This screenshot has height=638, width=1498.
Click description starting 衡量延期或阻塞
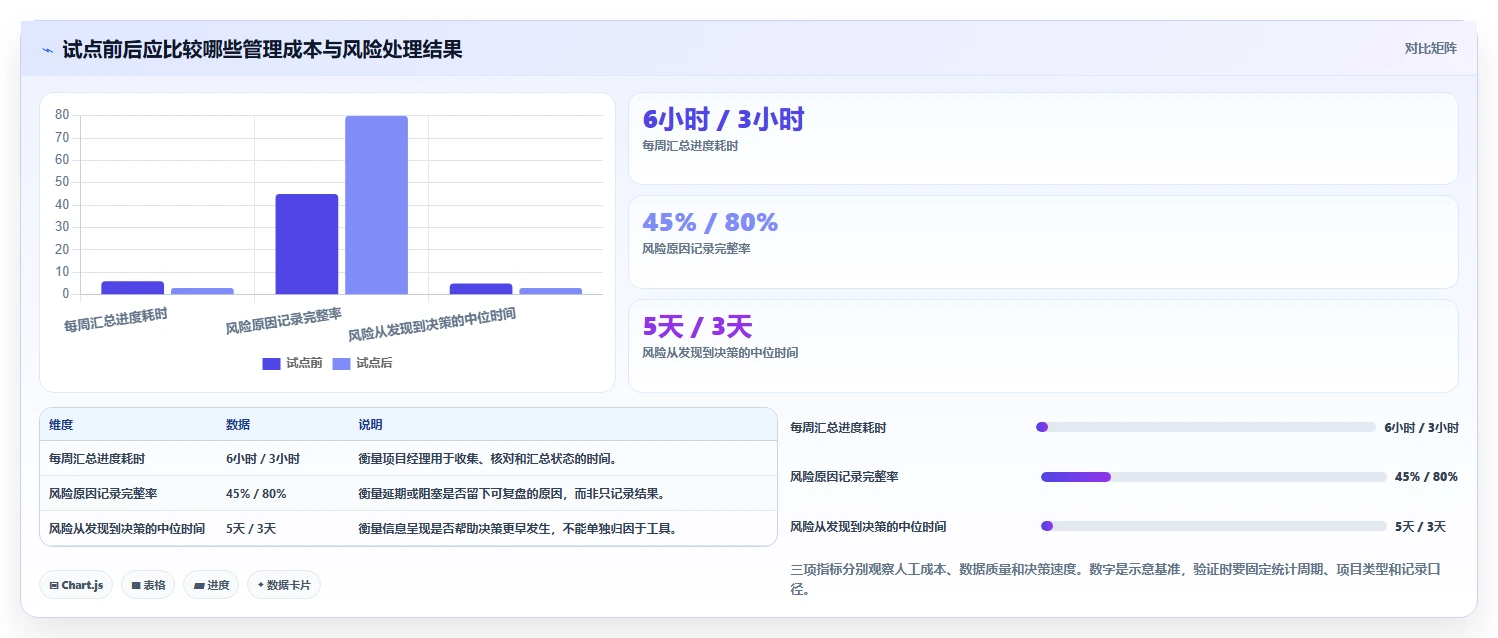[x=512, y=494]
